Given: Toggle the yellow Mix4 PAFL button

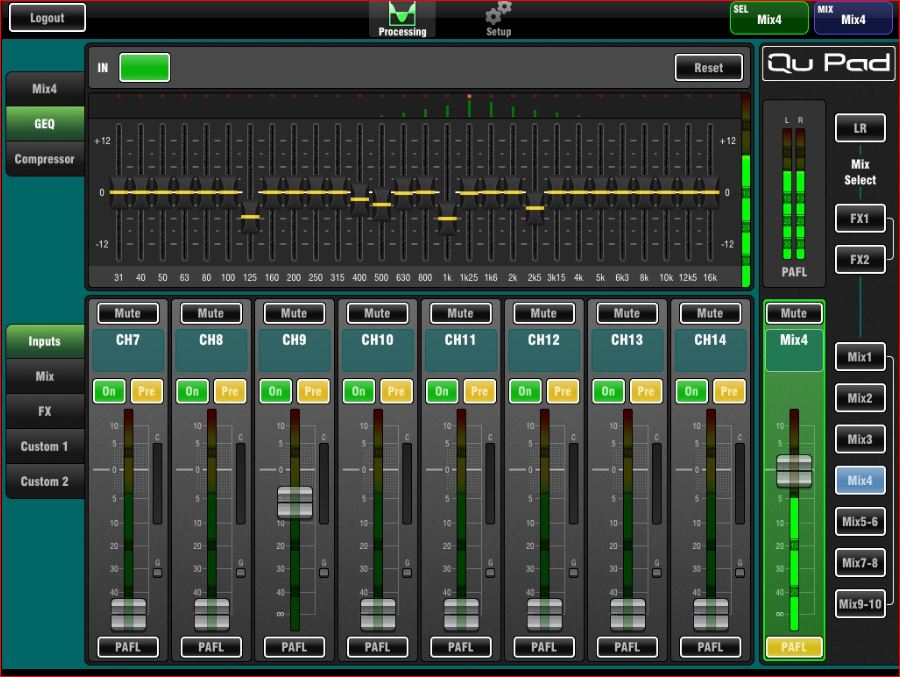Looking at the screenshot, I should (x=794, y=647).
